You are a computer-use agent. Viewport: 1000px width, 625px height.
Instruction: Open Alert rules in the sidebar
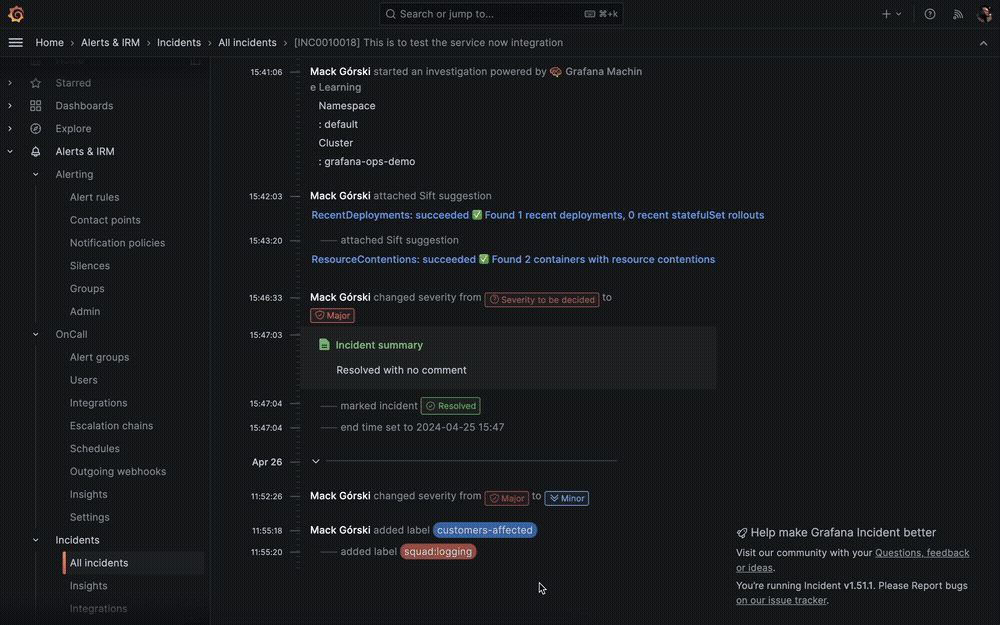(94, 198)
